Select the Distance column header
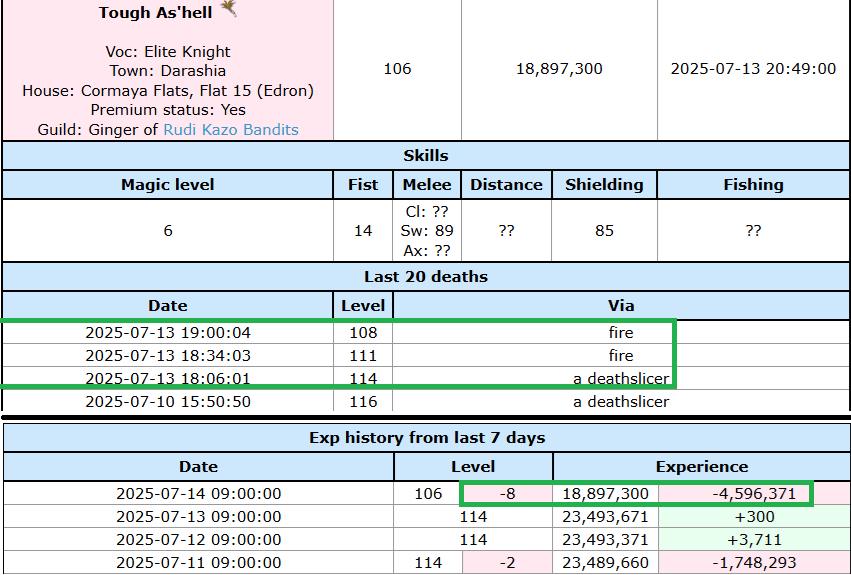 506,184
